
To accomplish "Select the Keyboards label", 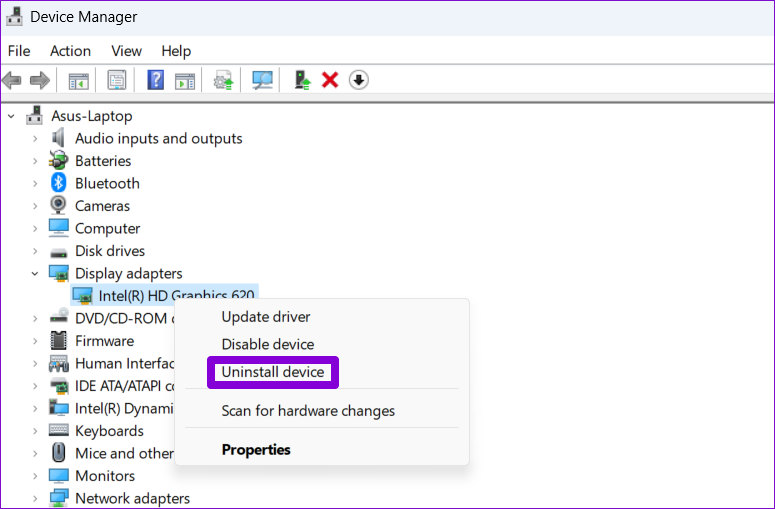I will 109,431.
